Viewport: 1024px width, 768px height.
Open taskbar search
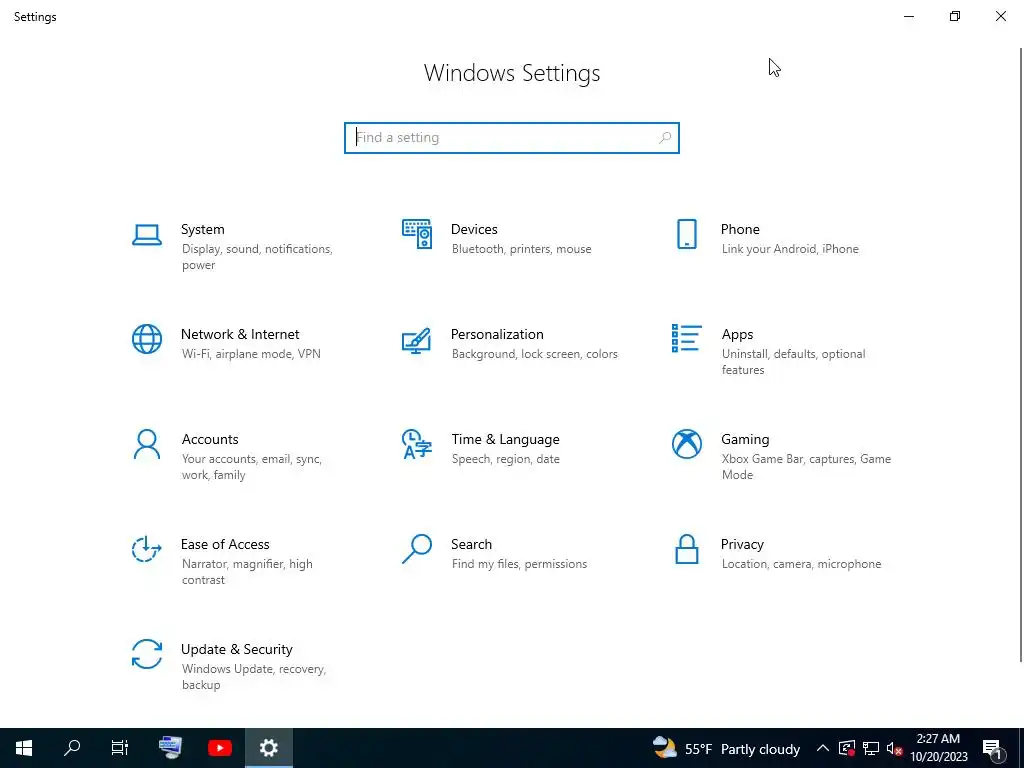(x=72, y=748)
